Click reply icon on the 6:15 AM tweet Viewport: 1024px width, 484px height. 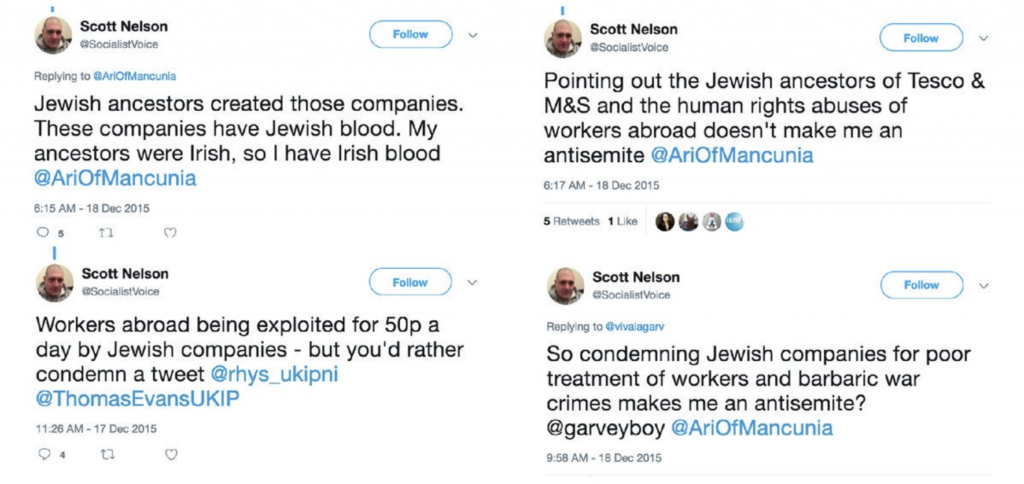tap(42, 233)
